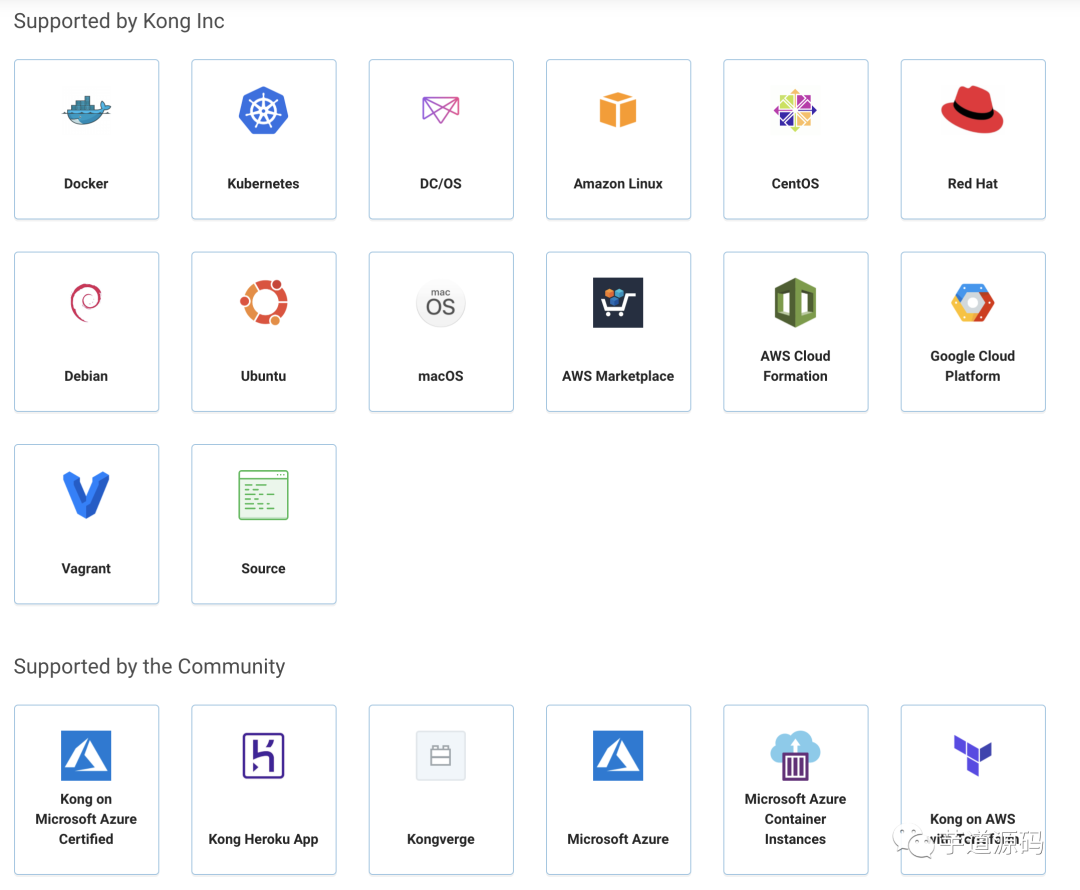Click the Amazon Linux orange box icon

(x=618, y=110)
